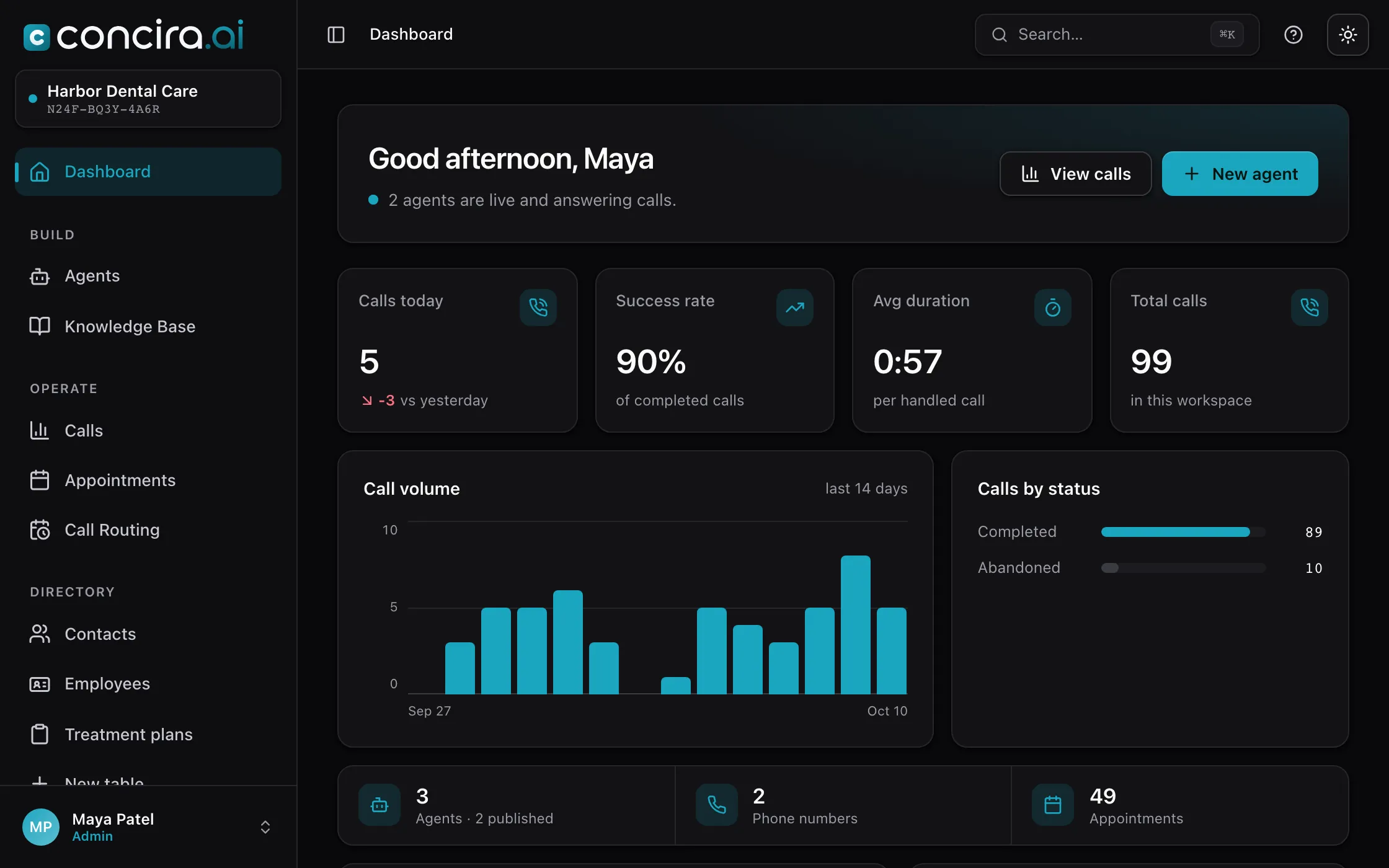Click the View calls button
1389x868 pixels.
tap(1075, 174)
